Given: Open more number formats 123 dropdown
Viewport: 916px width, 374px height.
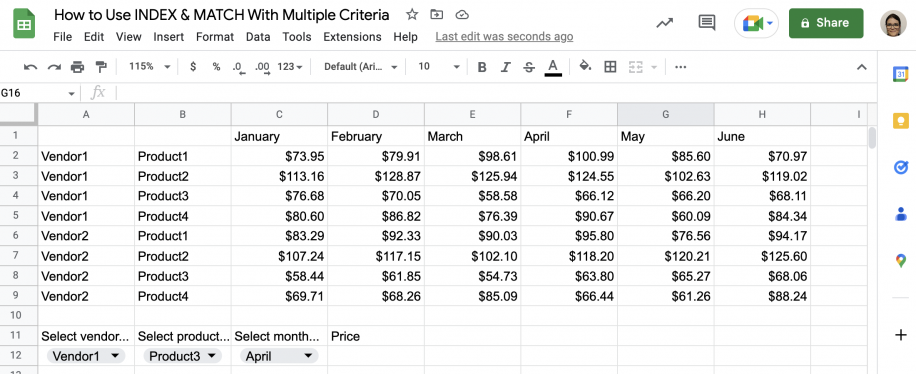Looking at the screenshot, I should (x=290, y=67).
